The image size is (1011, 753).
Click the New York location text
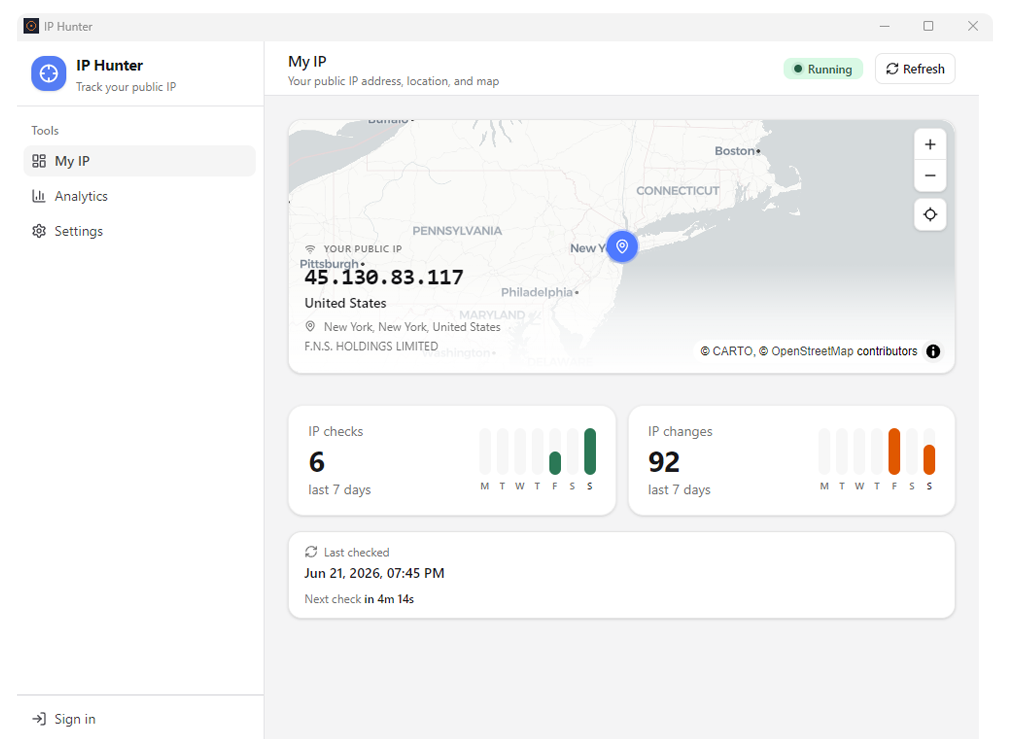(x=412, y=327)
